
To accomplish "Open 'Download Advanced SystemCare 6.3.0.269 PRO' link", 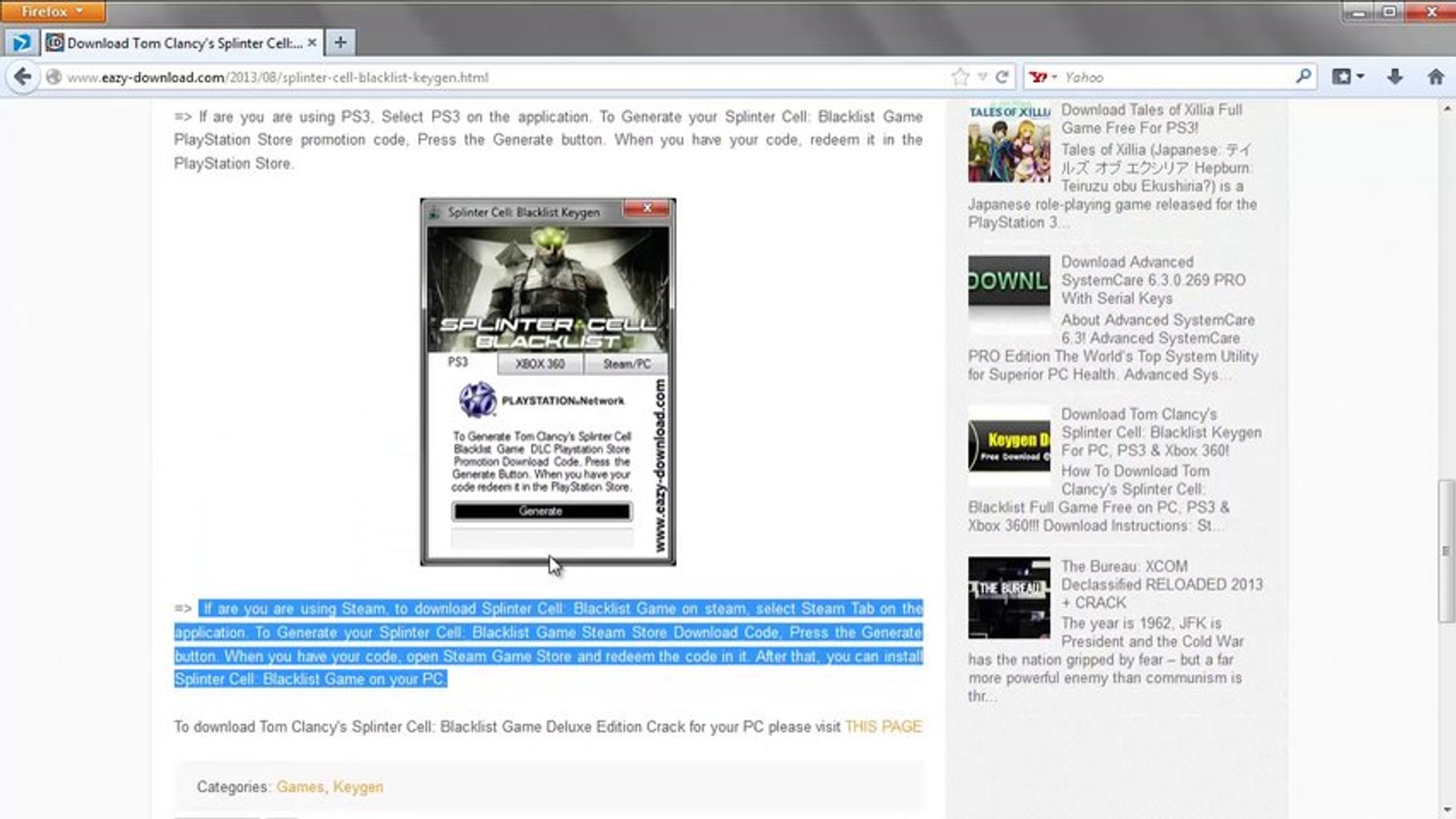I will 1153,280.
